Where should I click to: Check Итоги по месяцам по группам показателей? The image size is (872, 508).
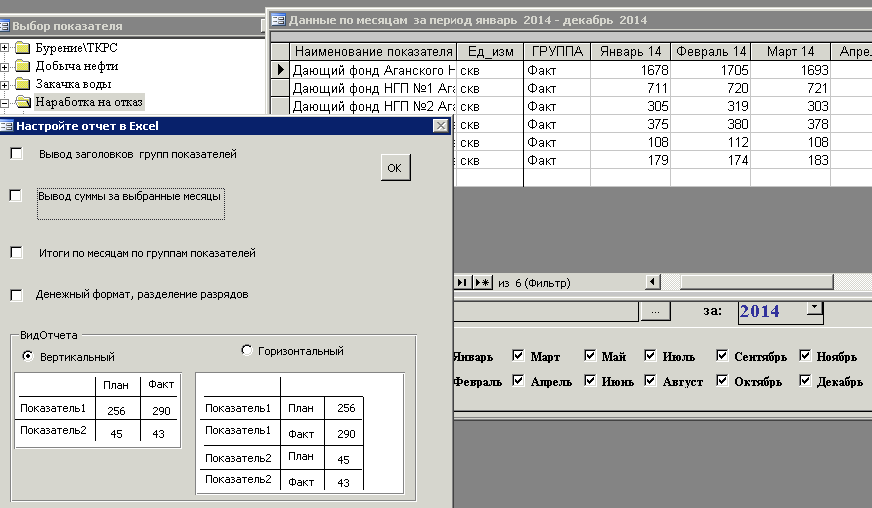[x=17, y=253]
